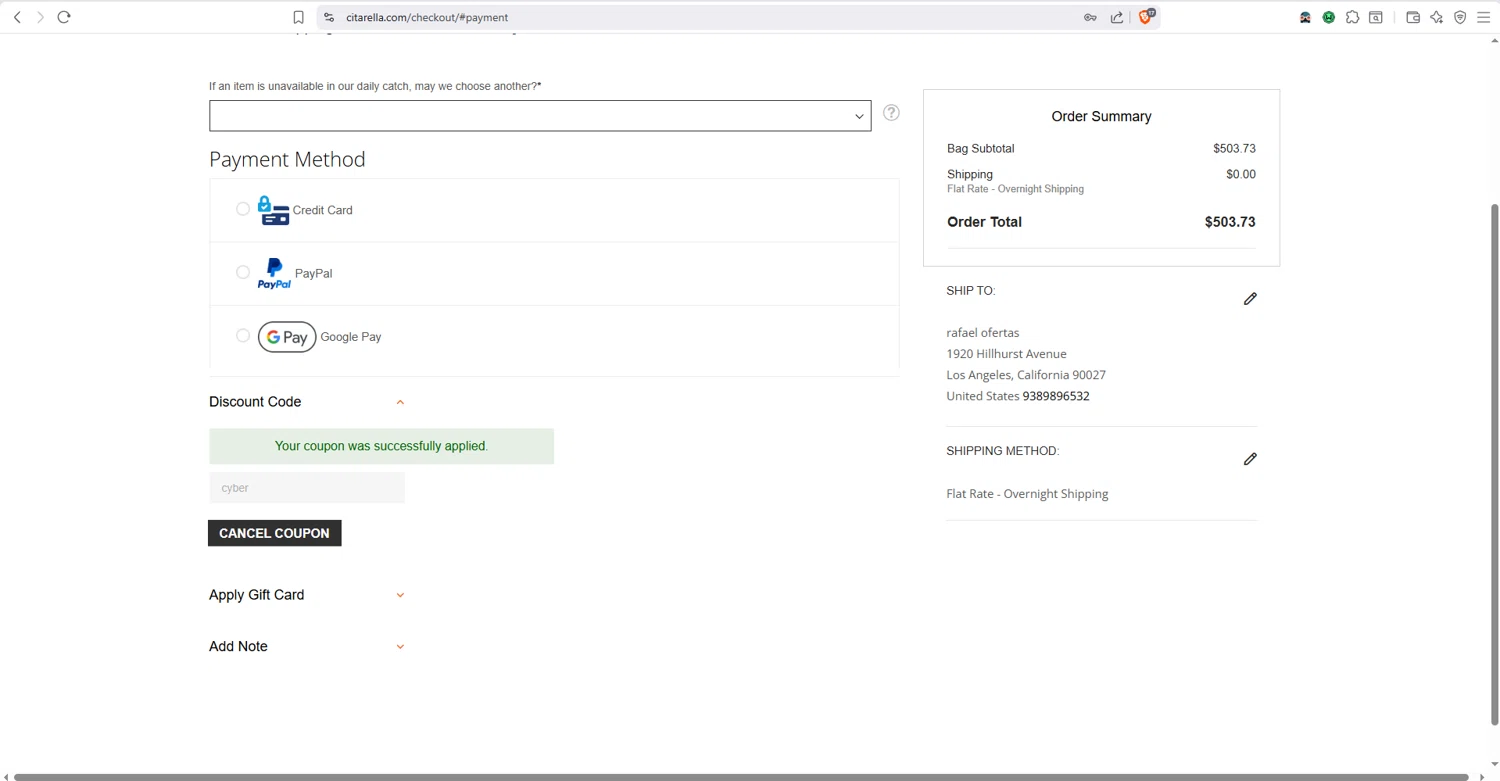Image resolution: width=1500 pixels, height=781 pixels.
Task: Click the Order Total amount $503.73
Action: (1230, 222)
